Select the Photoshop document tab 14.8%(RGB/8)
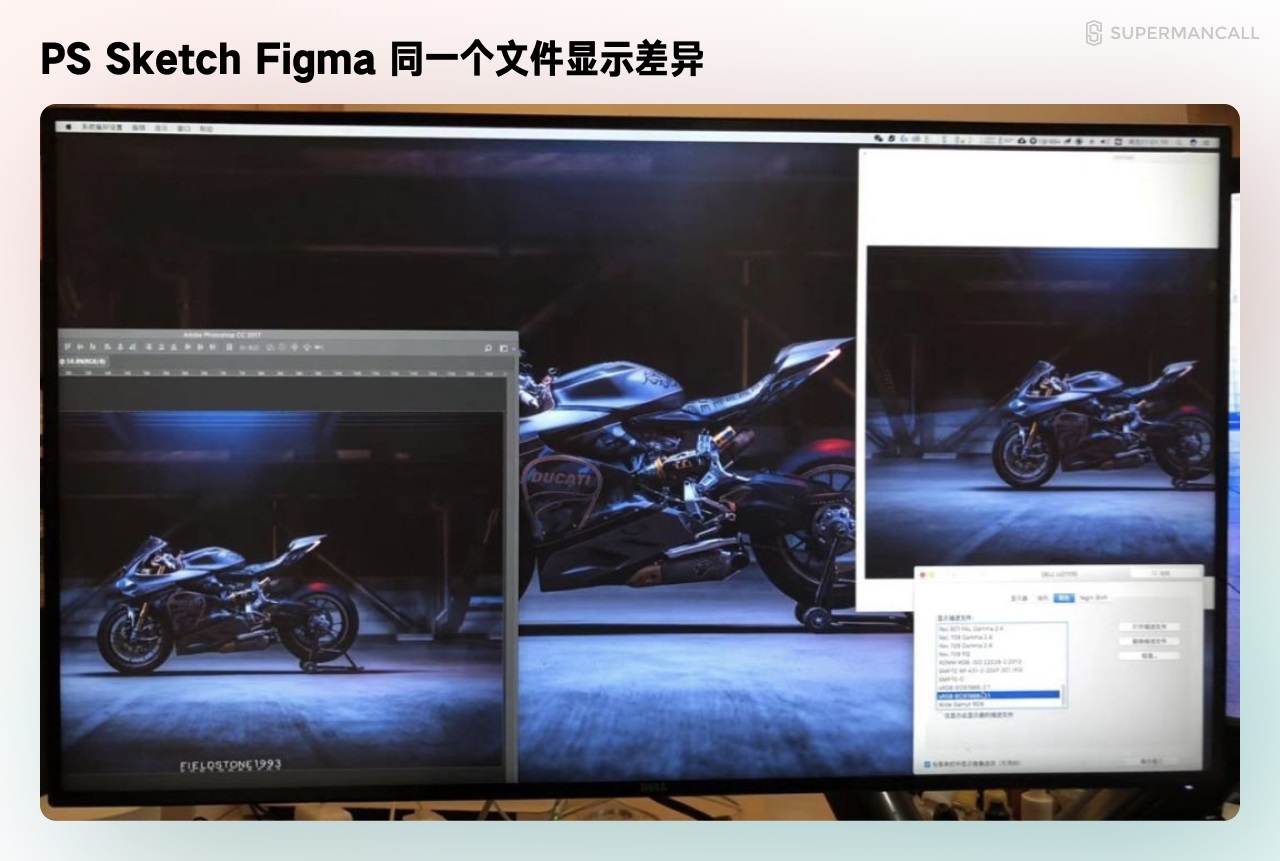The image size is (1280, 861). (83, 361)
